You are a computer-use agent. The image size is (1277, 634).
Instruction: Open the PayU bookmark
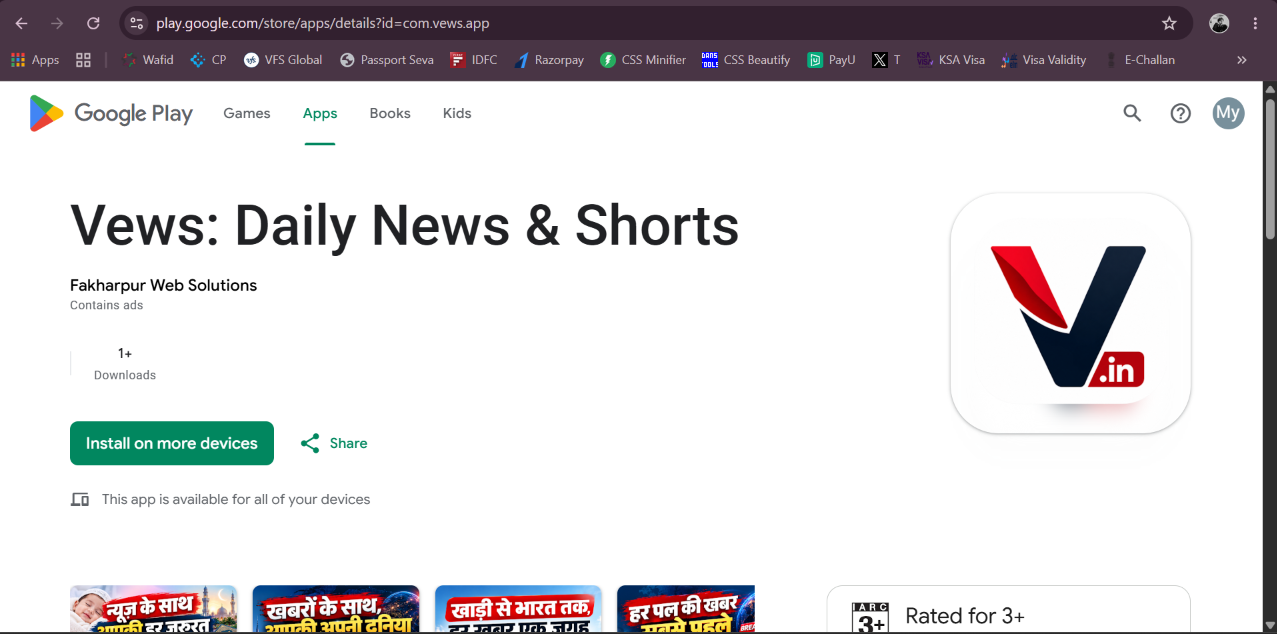coord(831,60)
